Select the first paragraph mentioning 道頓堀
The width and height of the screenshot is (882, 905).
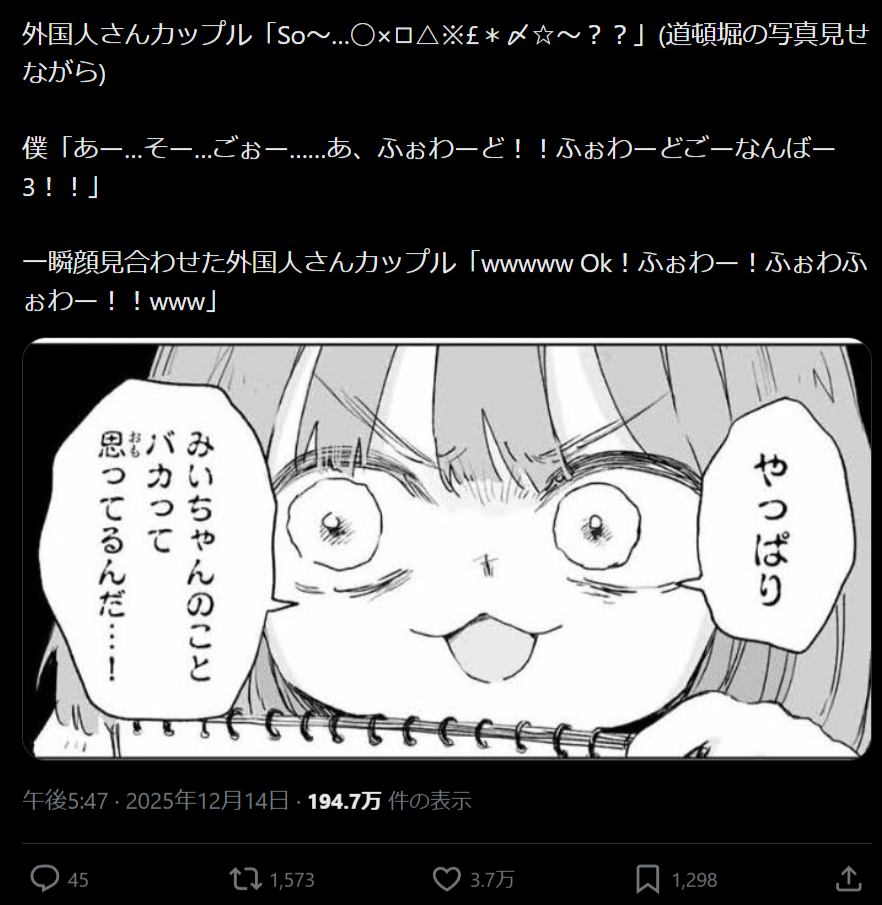tap(444, 53)
